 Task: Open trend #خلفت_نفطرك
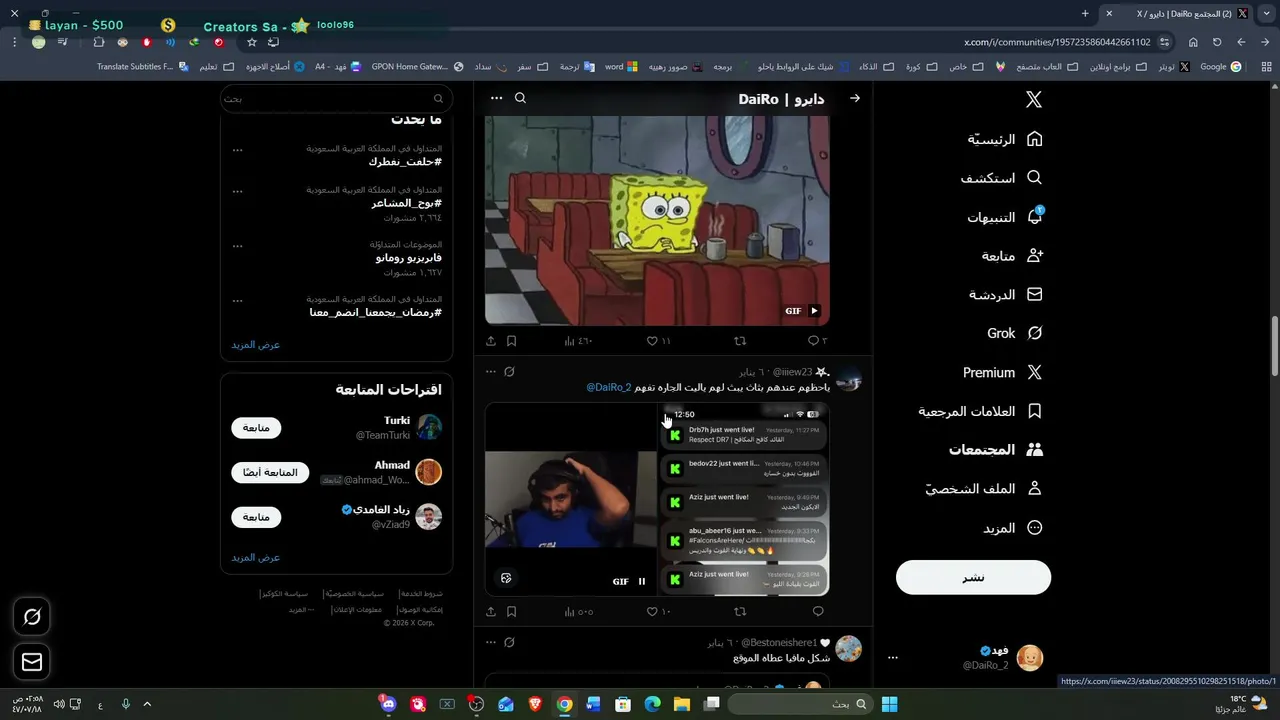pyautogui.click(x=405, y=162)
